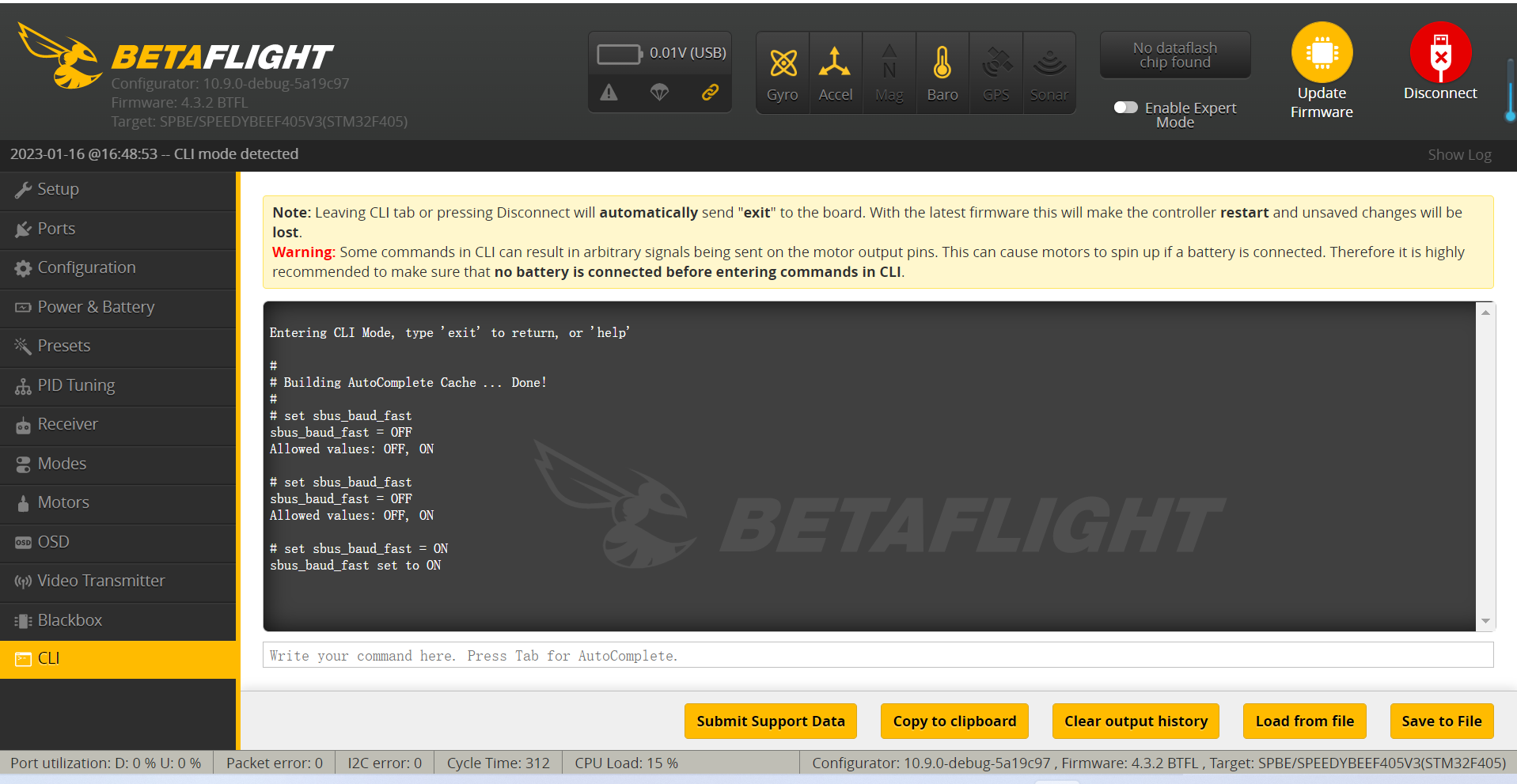The width and height of the screenshot is (1517, 784).
Task: Click CLI output scrollbar up arrow
Action: coord(1485,312)
